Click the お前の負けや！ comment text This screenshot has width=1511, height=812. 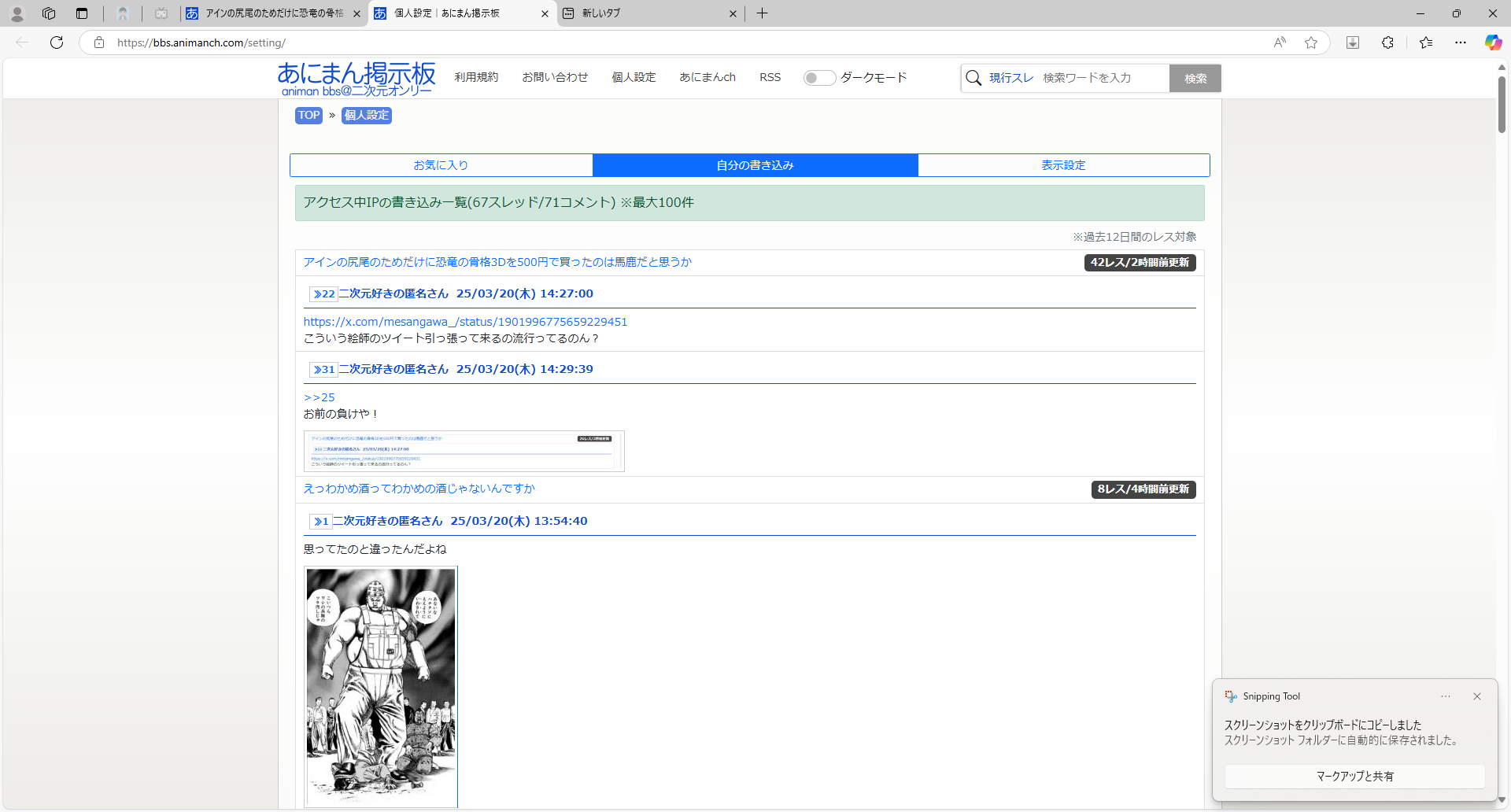click(x=342, y=414)
